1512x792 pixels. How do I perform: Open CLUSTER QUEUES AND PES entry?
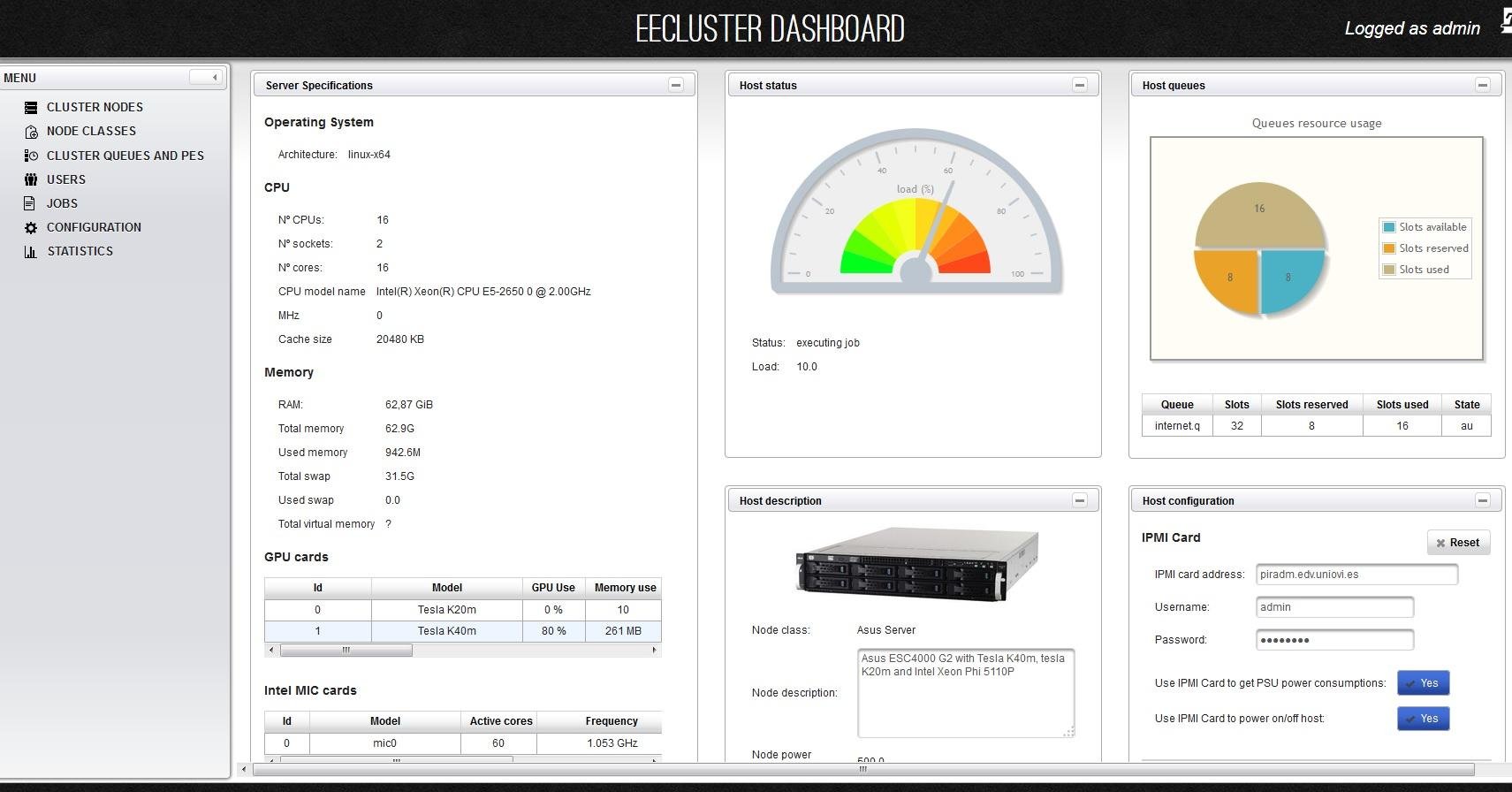(125, 156)
